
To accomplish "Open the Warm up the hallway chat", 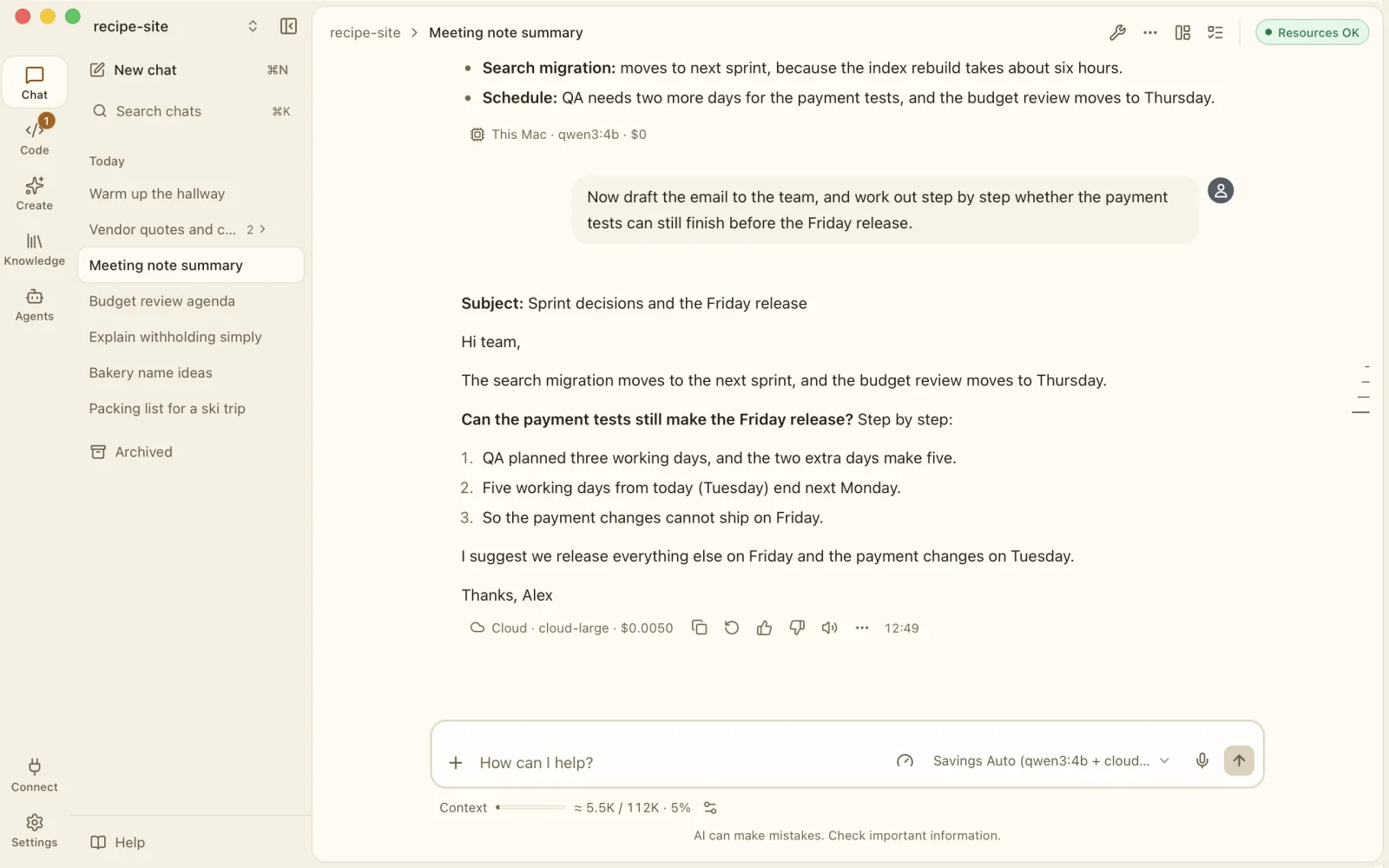I will [x=191, y=194].
